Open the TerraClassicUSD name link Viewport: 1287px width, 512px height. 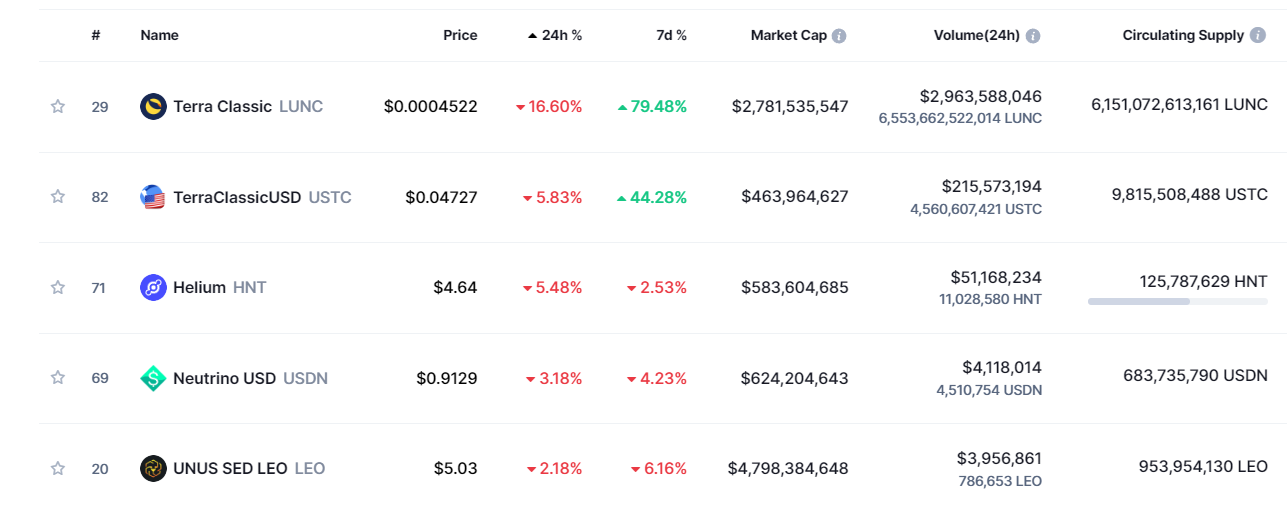(237, 197)
